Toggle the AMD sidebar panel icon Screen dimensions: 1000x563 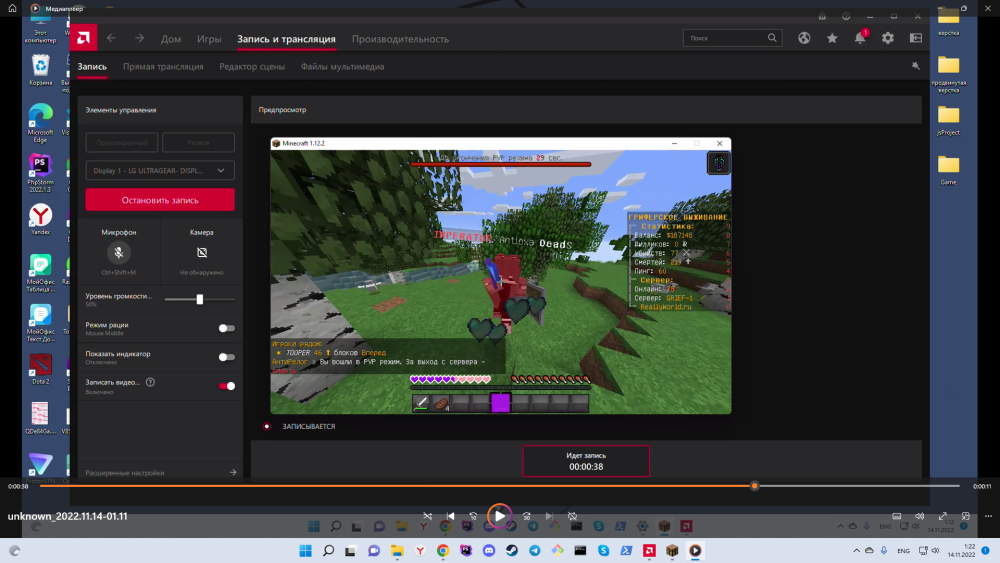point(916,38)
